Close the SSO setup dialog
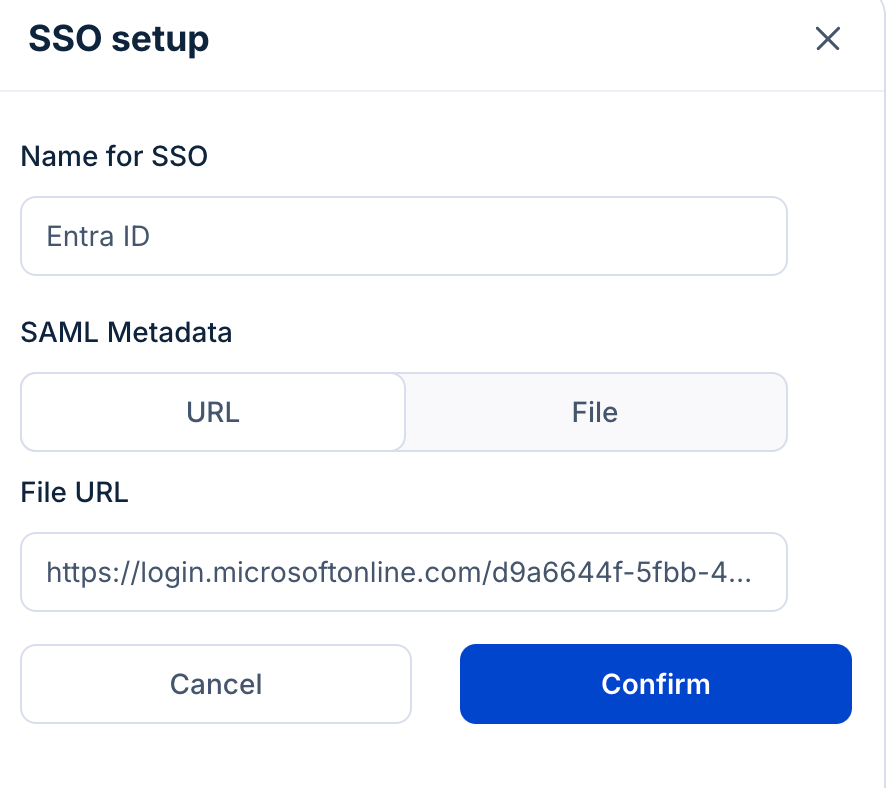This screenshot has height=788, width=886. coord(827,40)
